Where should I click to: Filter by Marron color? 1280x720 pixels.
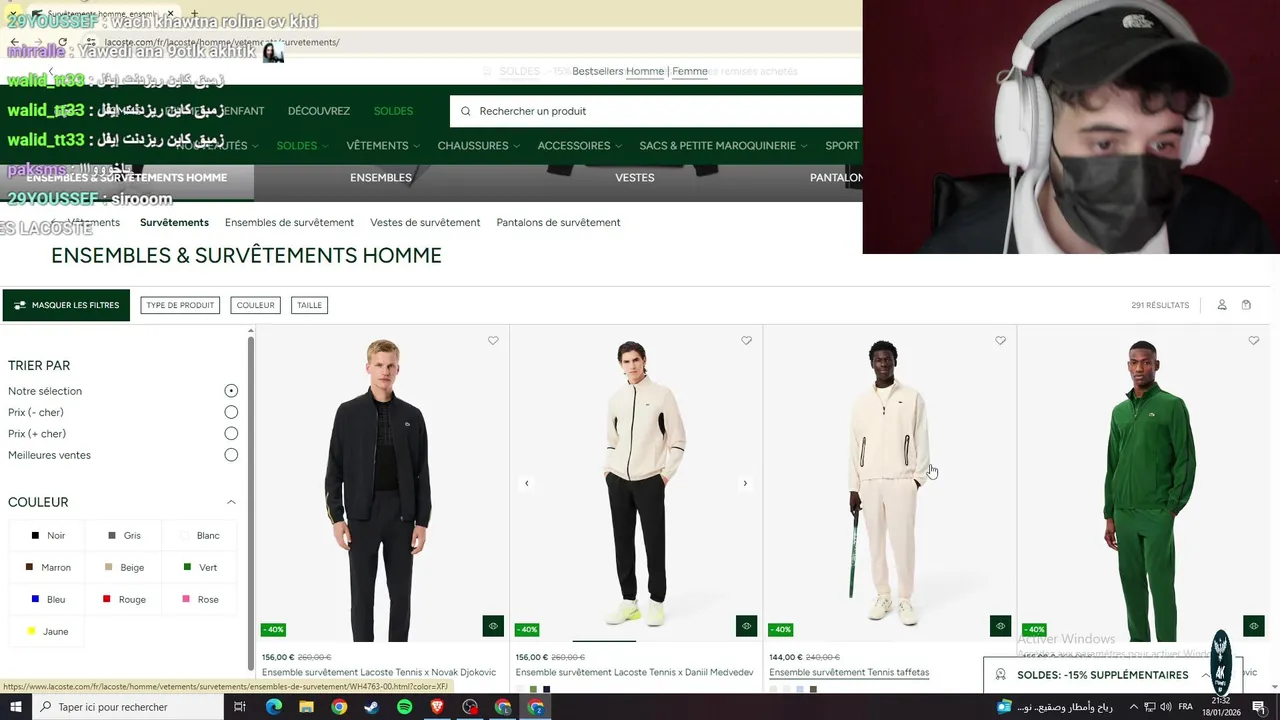(x=47, y=568)
